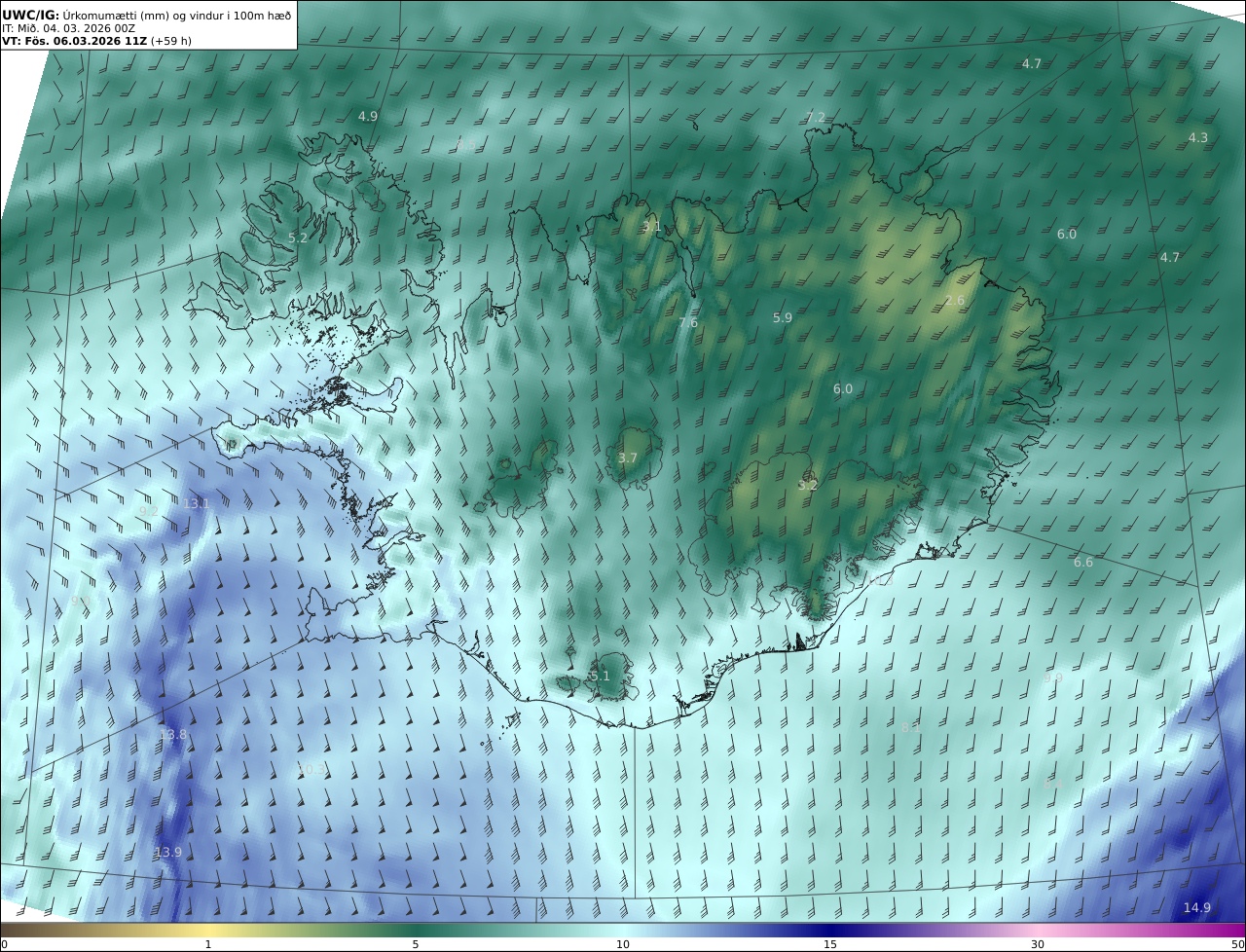Screen dimensions: 1246x952
Task: Click the map value 14.9
Action: [1196, 908]
